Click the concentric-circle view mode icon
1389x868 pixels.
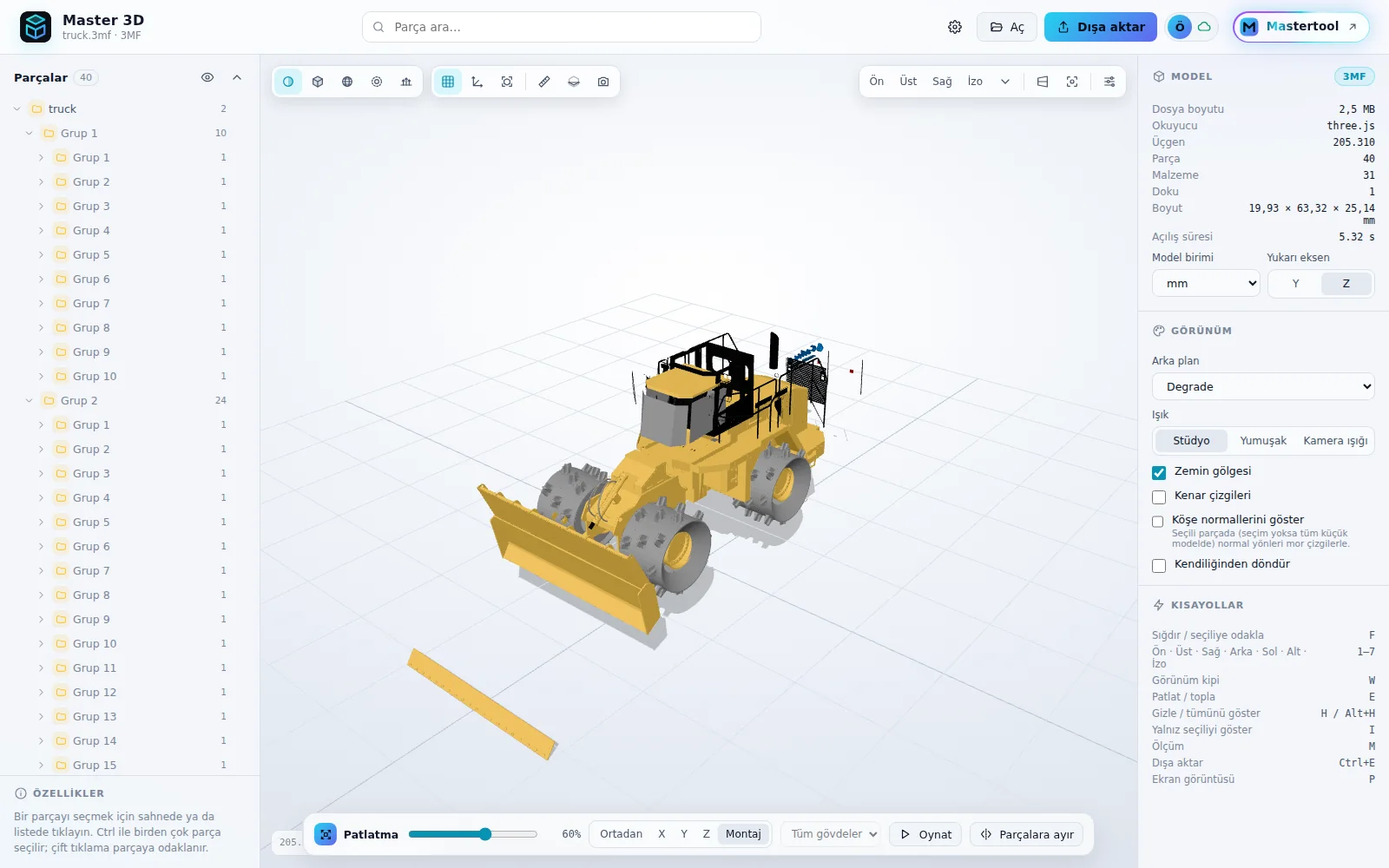pos(377,82)
